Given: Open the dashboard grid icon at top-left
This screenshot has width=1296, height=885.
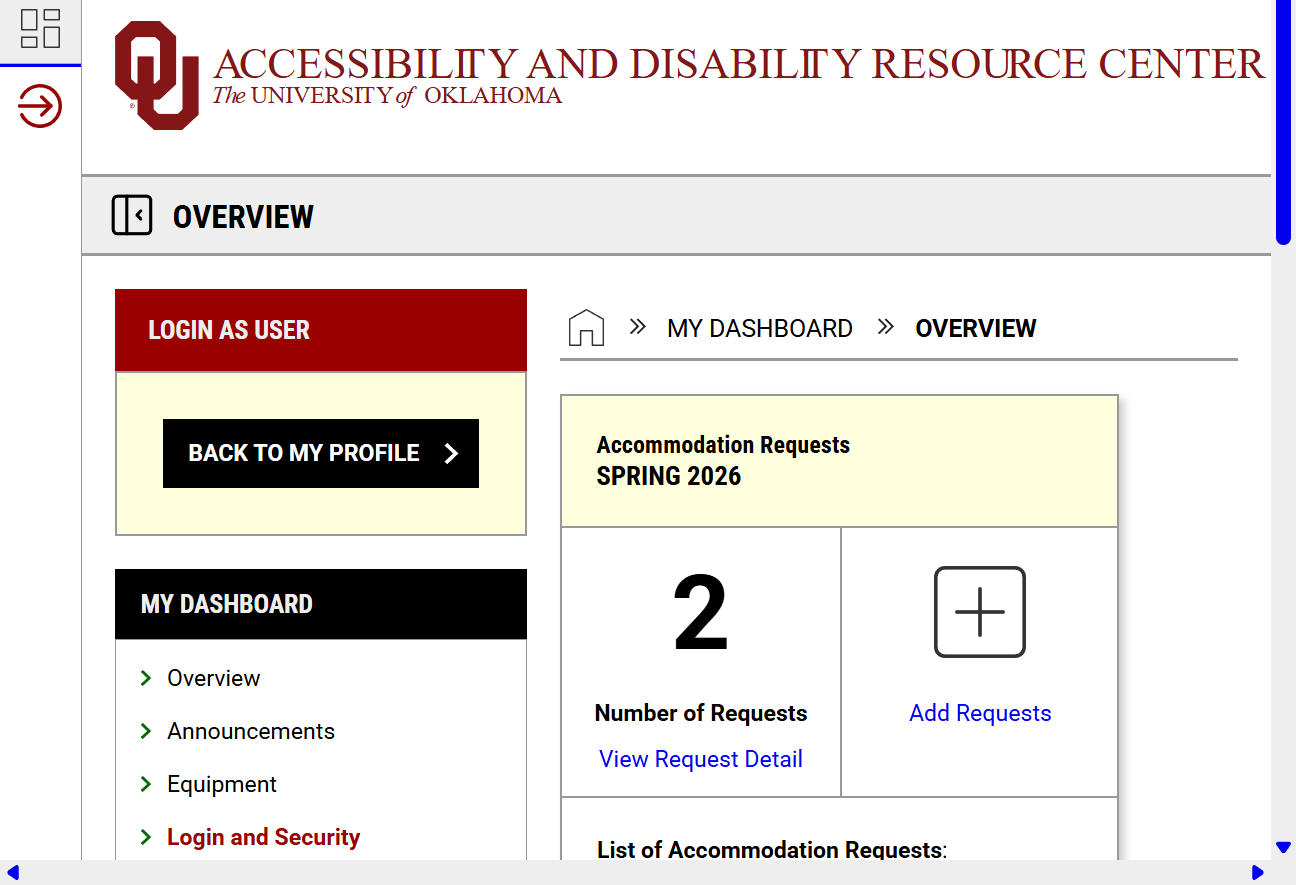Looking at the screenshot, I should click(x=40, y=28).
